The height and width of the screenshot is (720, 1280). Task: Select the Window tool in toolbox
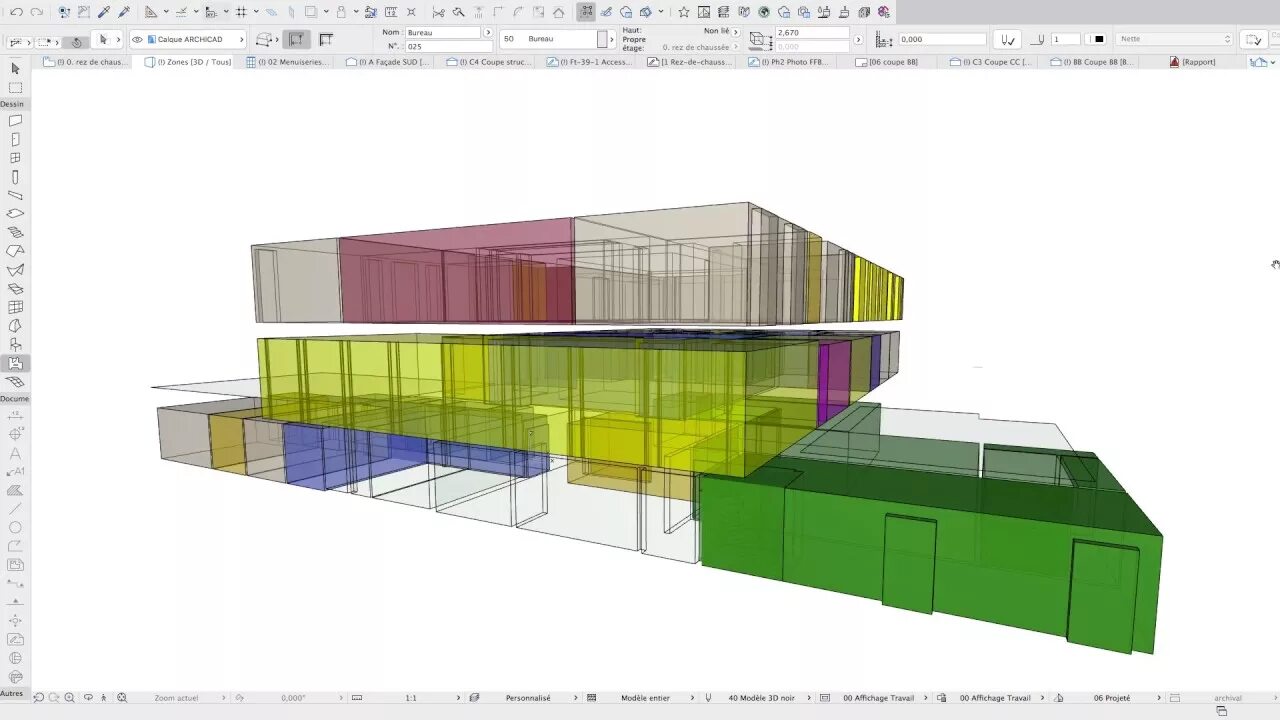[15, 158]
